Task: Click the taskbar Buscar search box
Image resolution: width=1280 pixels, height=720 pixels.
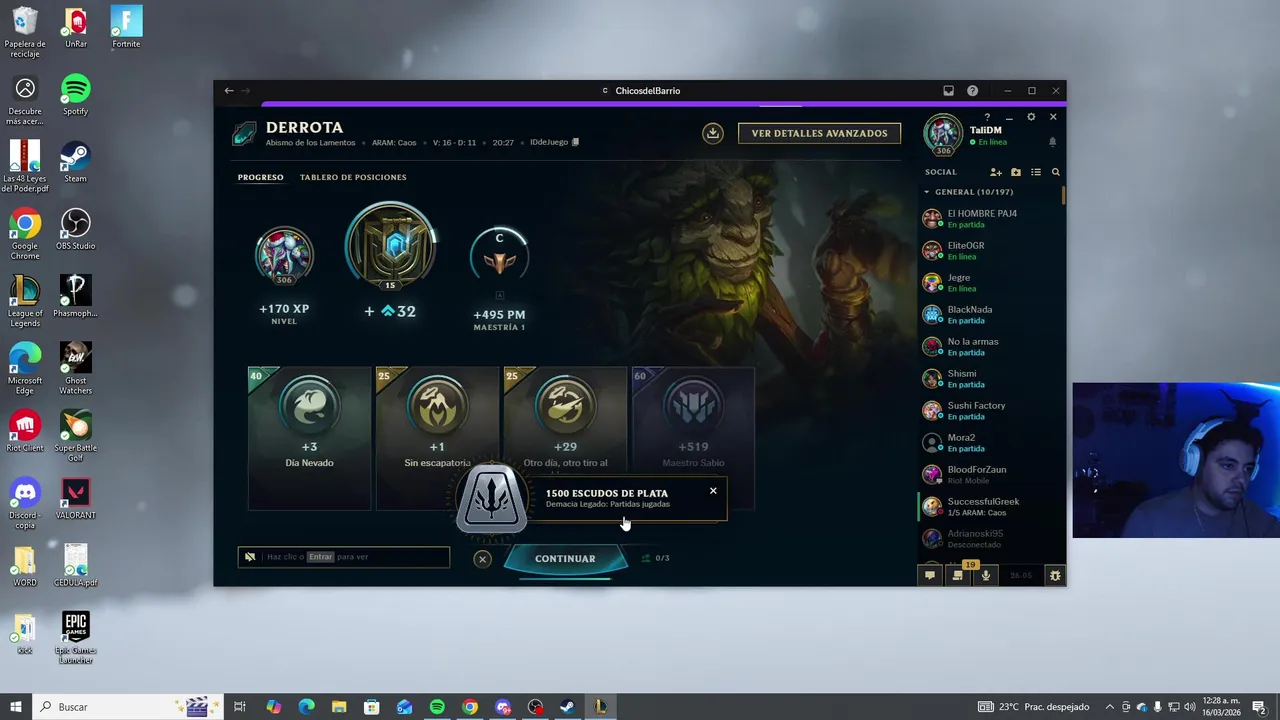Action: coord(127,707)
